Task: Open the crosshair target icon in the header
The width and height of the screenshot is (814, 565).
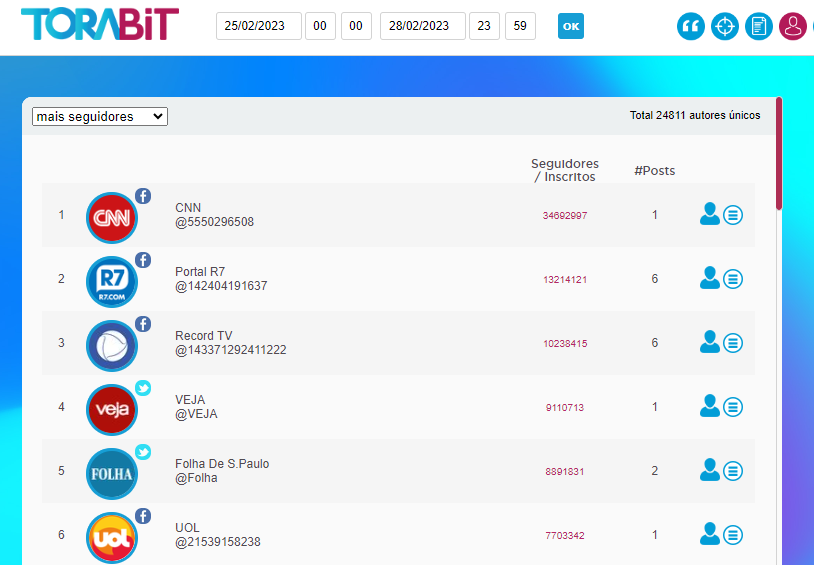Action: (x=725, y=26)
